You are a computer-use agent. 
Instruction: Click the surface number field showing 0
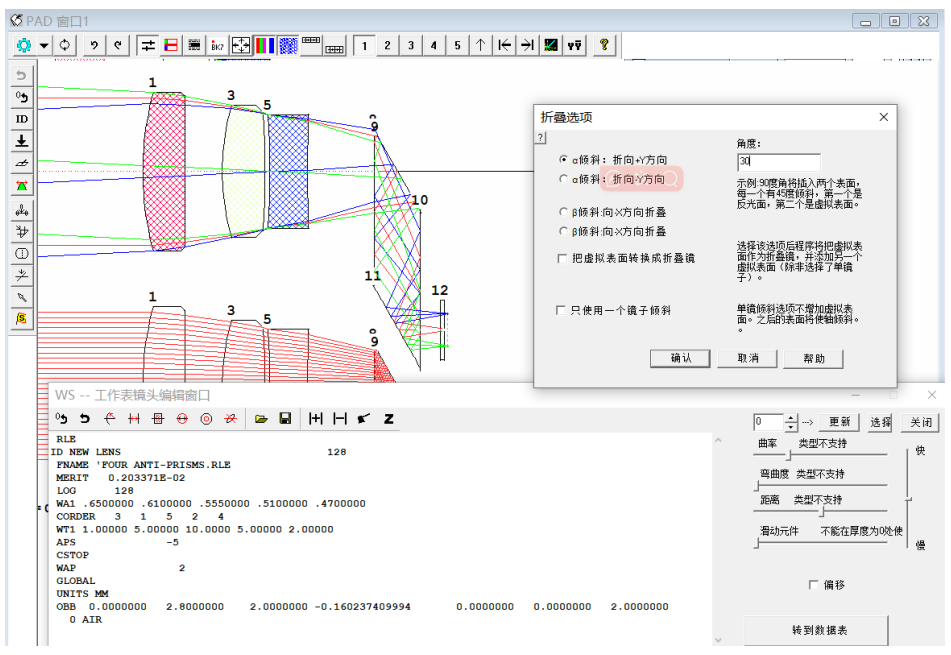click(x=768, y=422)
